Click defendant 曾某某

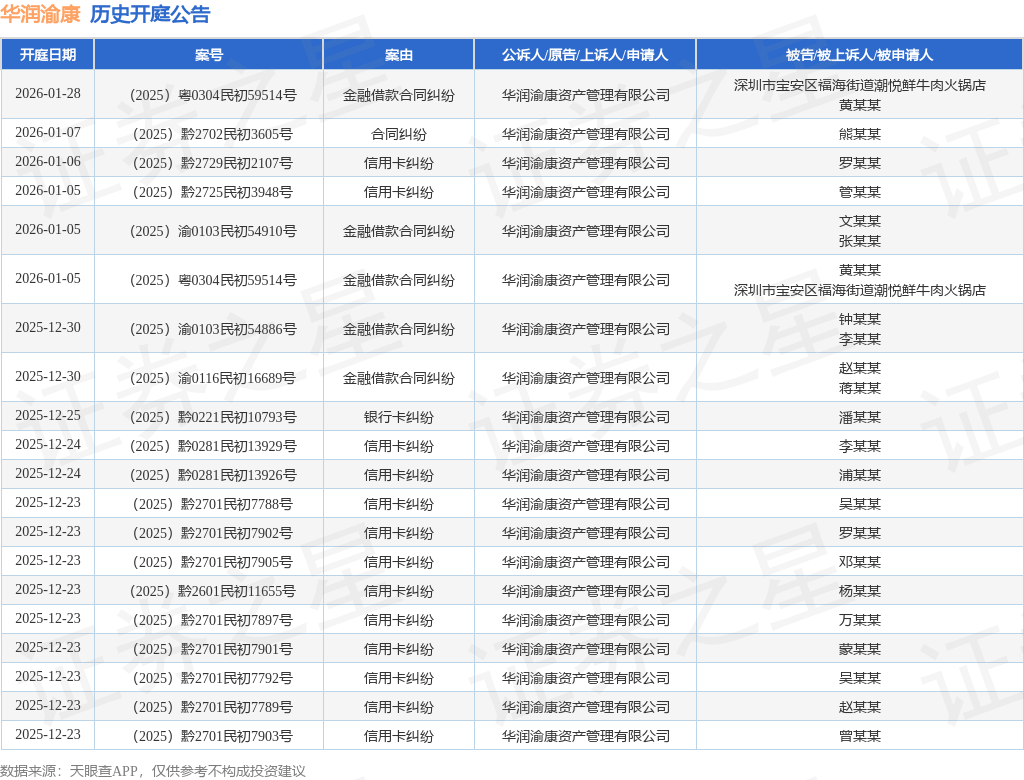[859, 736]
